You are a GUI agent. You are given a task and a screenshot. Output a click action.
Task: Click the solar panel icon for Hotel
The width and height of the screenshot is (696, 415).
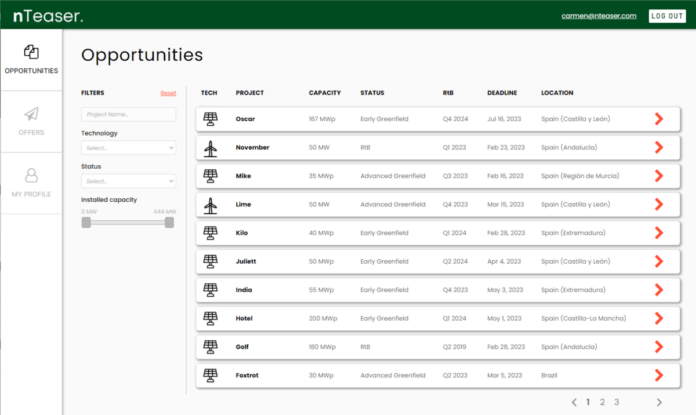point(210,318)
